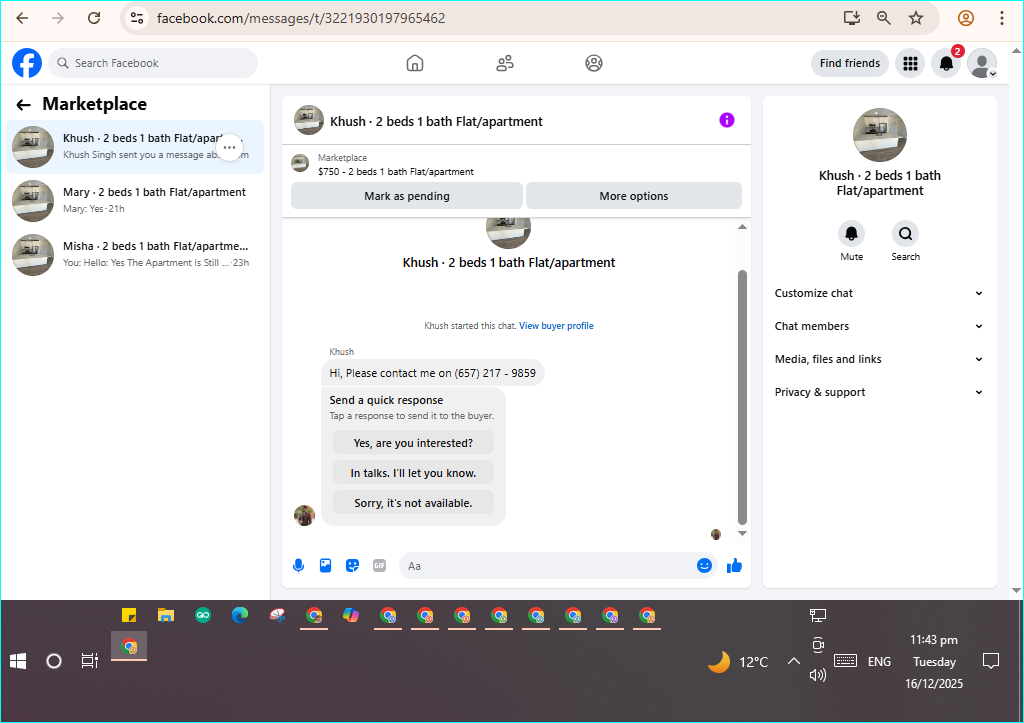
Task: Expand the Customize chat section
Action: (x=879, y=293)
